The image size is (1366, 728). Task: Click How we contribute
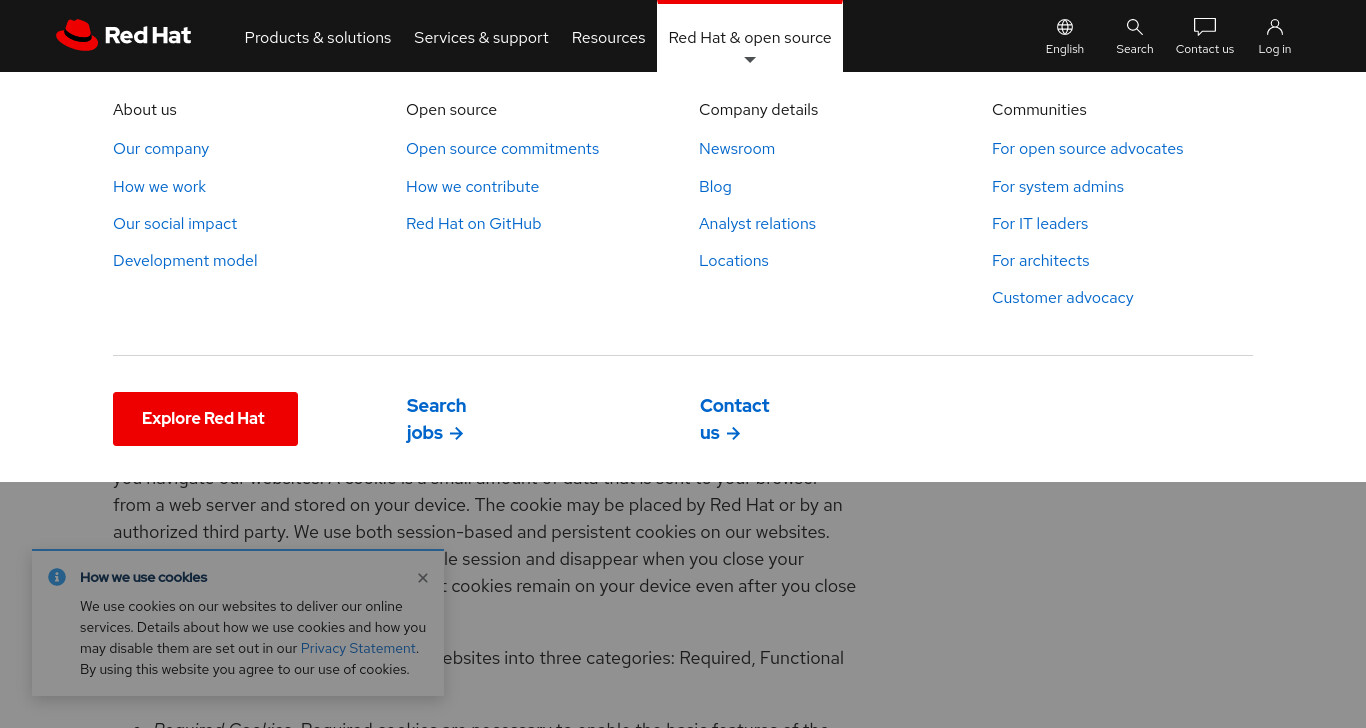coord(472,187)
